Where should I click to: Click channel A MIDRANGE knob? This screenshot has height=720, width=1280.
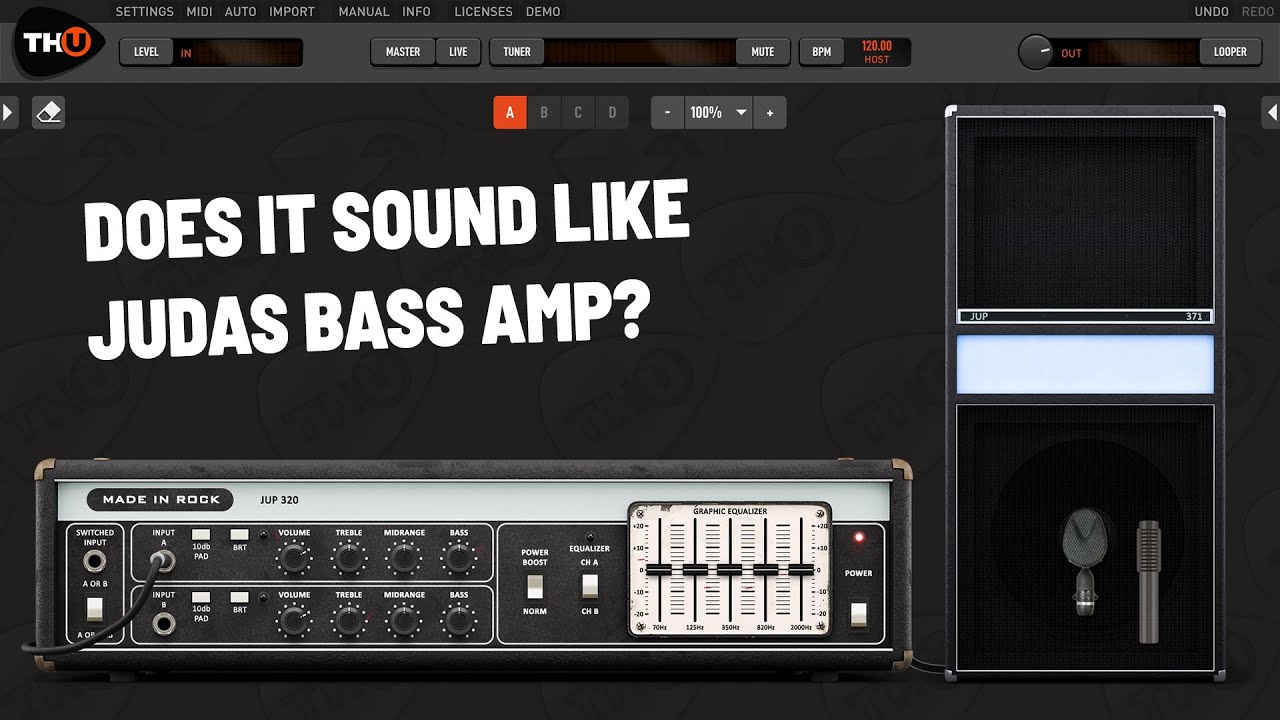[x=403, y=559]
